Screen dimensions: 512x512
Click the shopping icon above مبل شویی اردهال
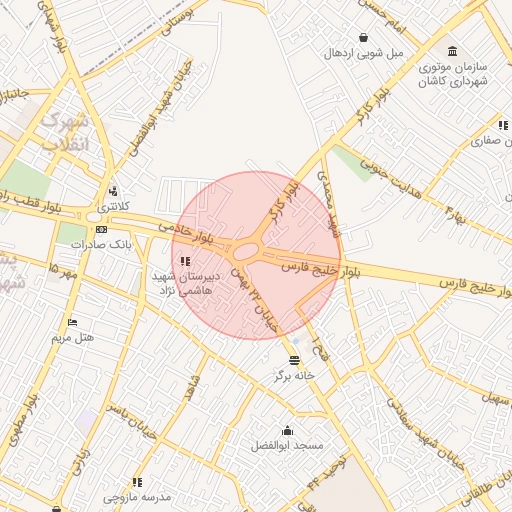pyautogui.click(x=363, y=38)
